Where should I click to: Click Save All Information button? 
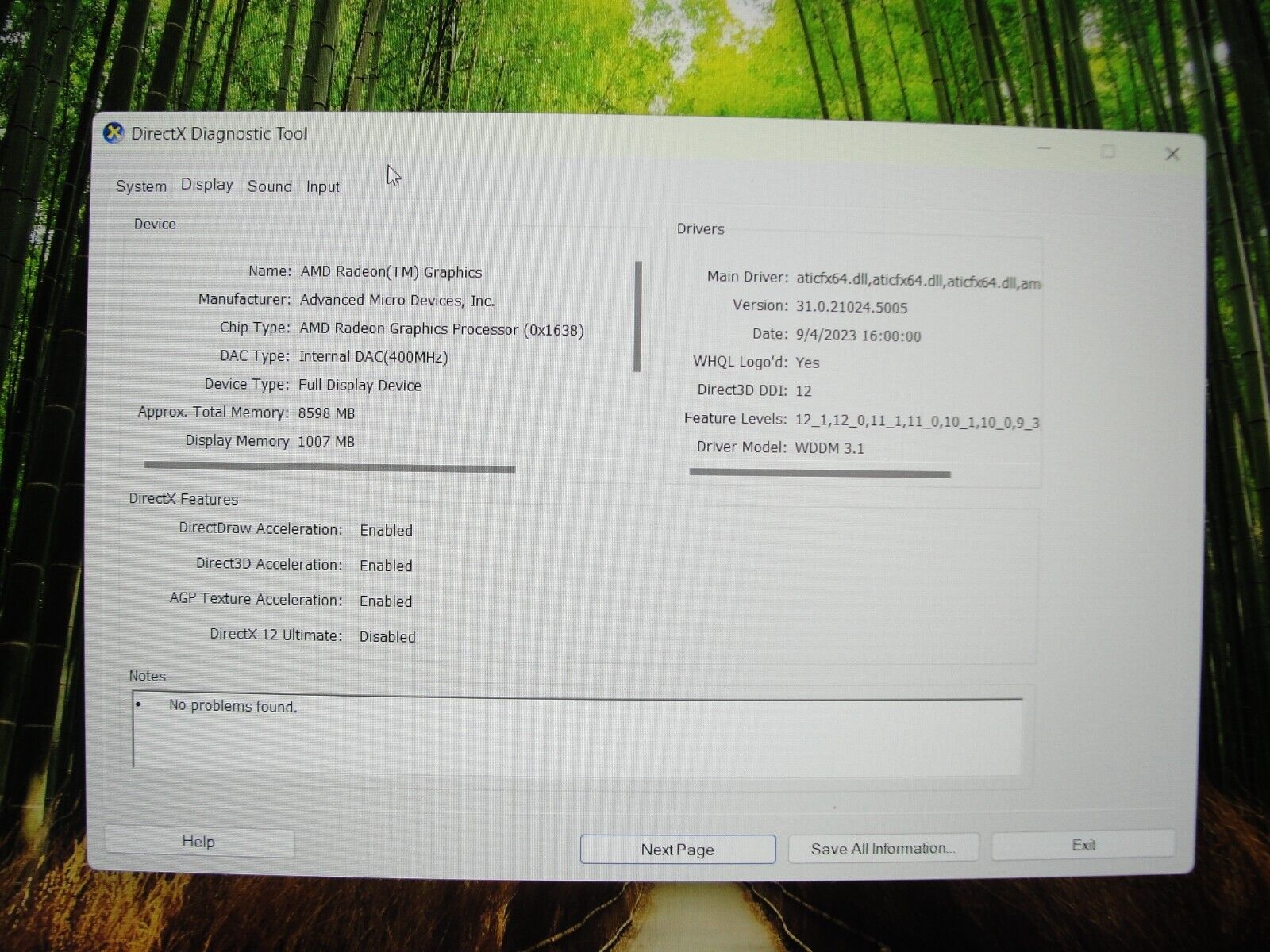point(883,848)
